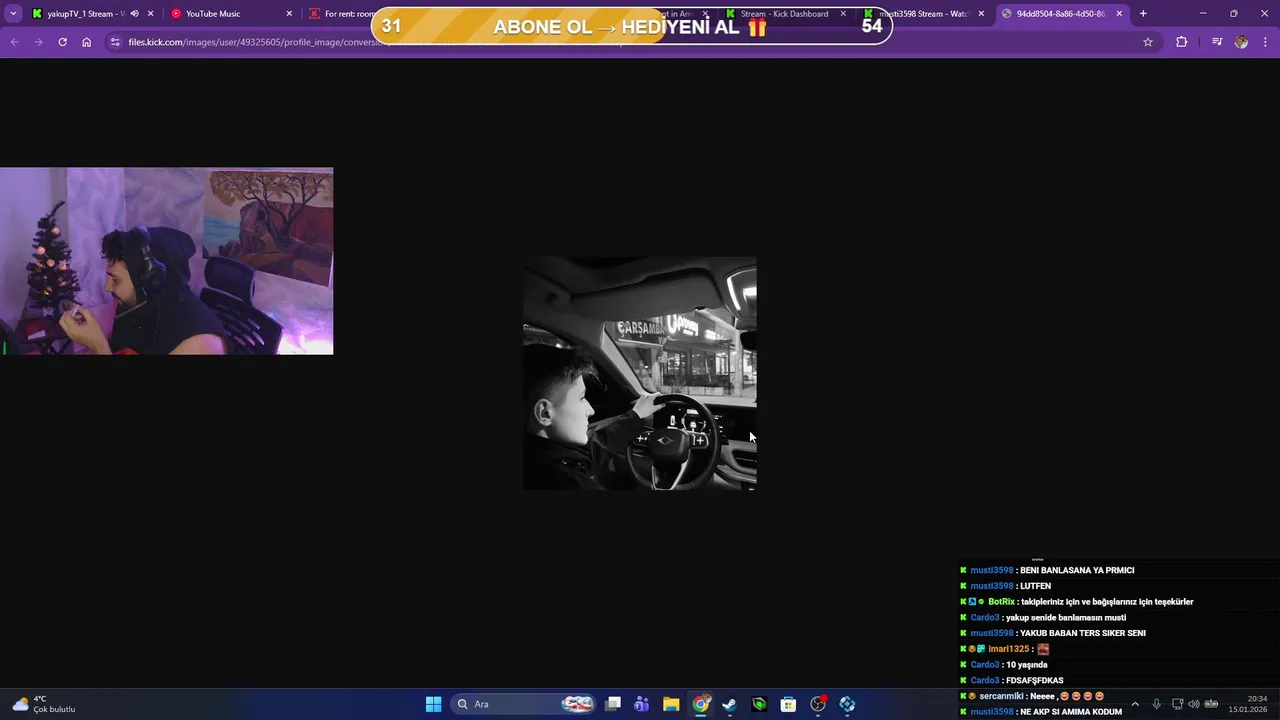Click chat message "LUTFEN"
The image size is (1280, 720).
tap(1035, 586)
